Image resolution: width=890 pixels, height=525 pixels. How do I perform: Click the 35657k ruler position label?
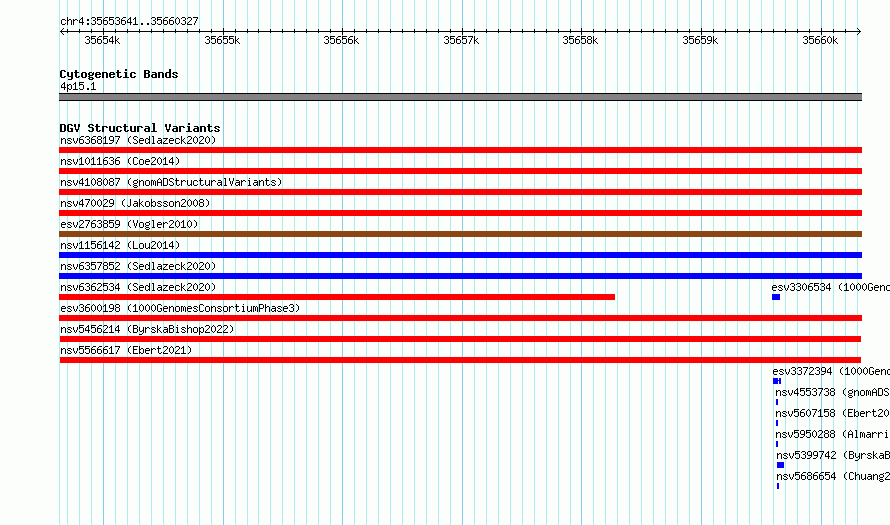point(461,40)
